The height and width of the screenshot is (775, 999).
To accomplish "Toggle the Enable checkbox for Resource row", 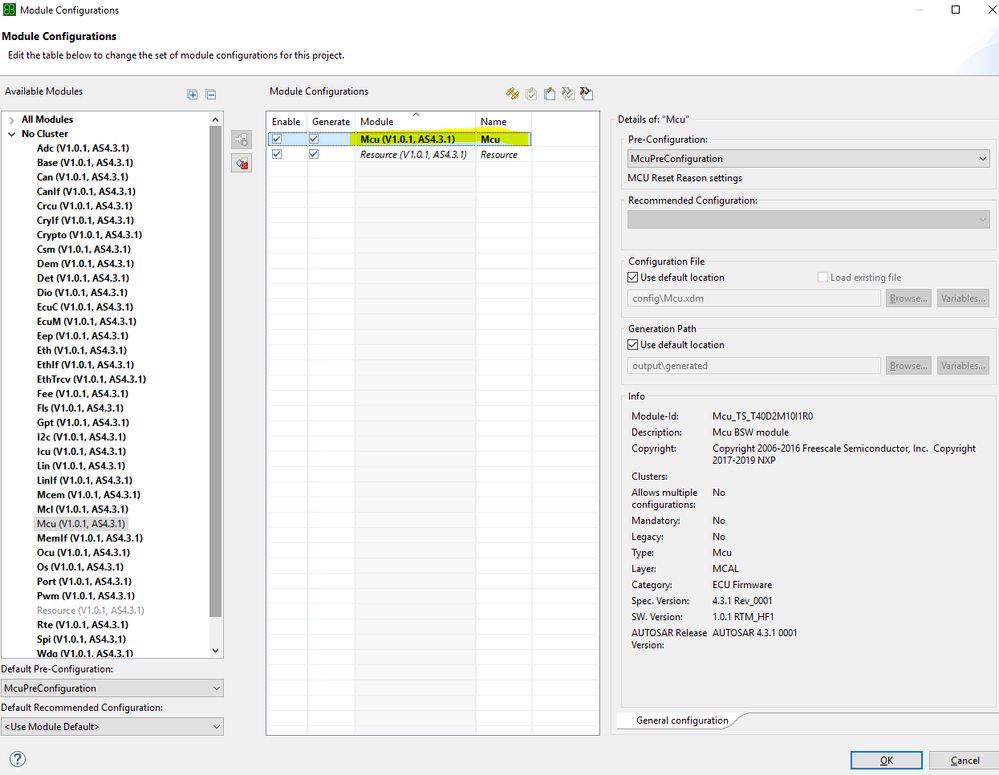I will (277, 154).
